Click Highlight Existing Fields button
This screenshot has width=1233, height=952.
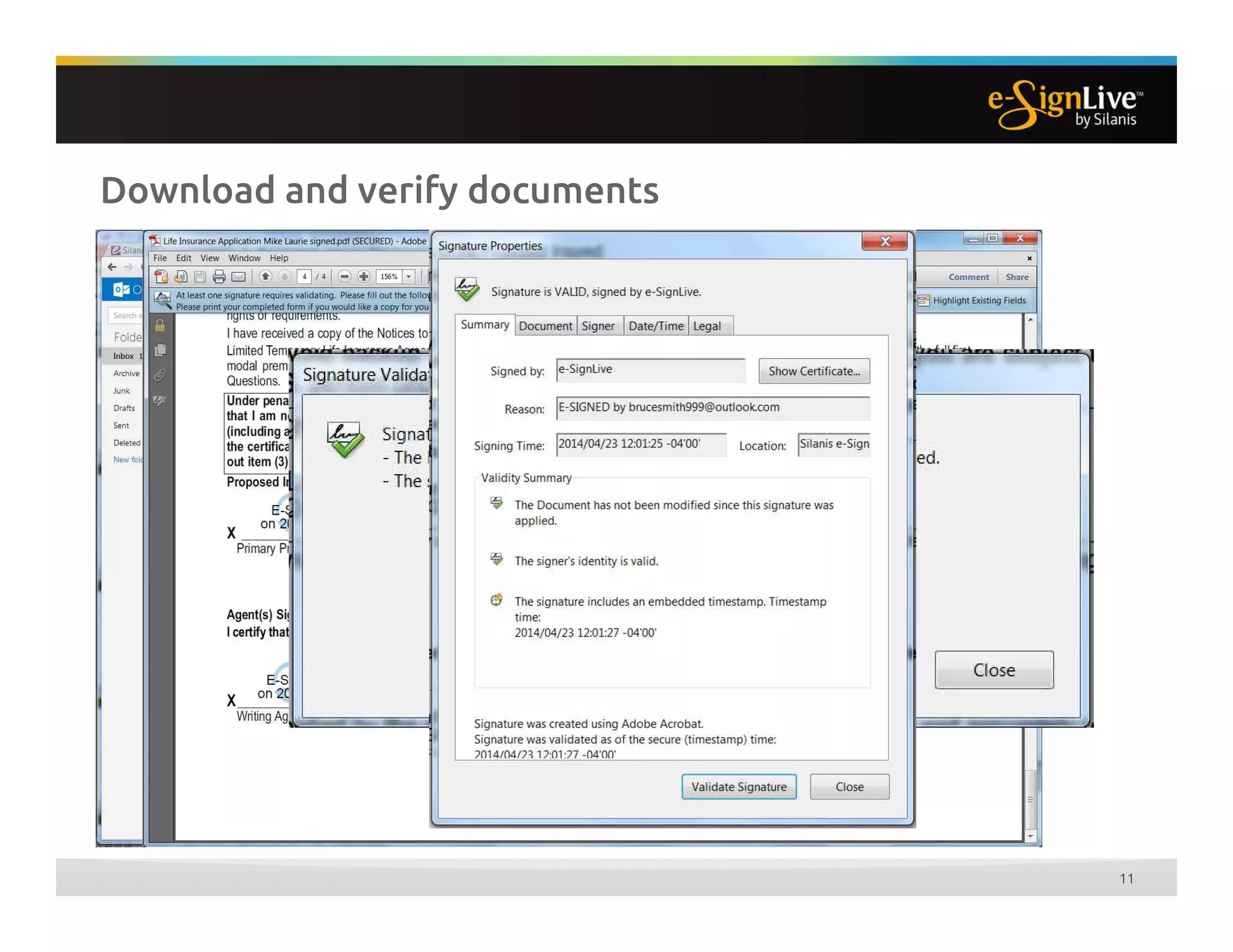(x=973, y=300)
